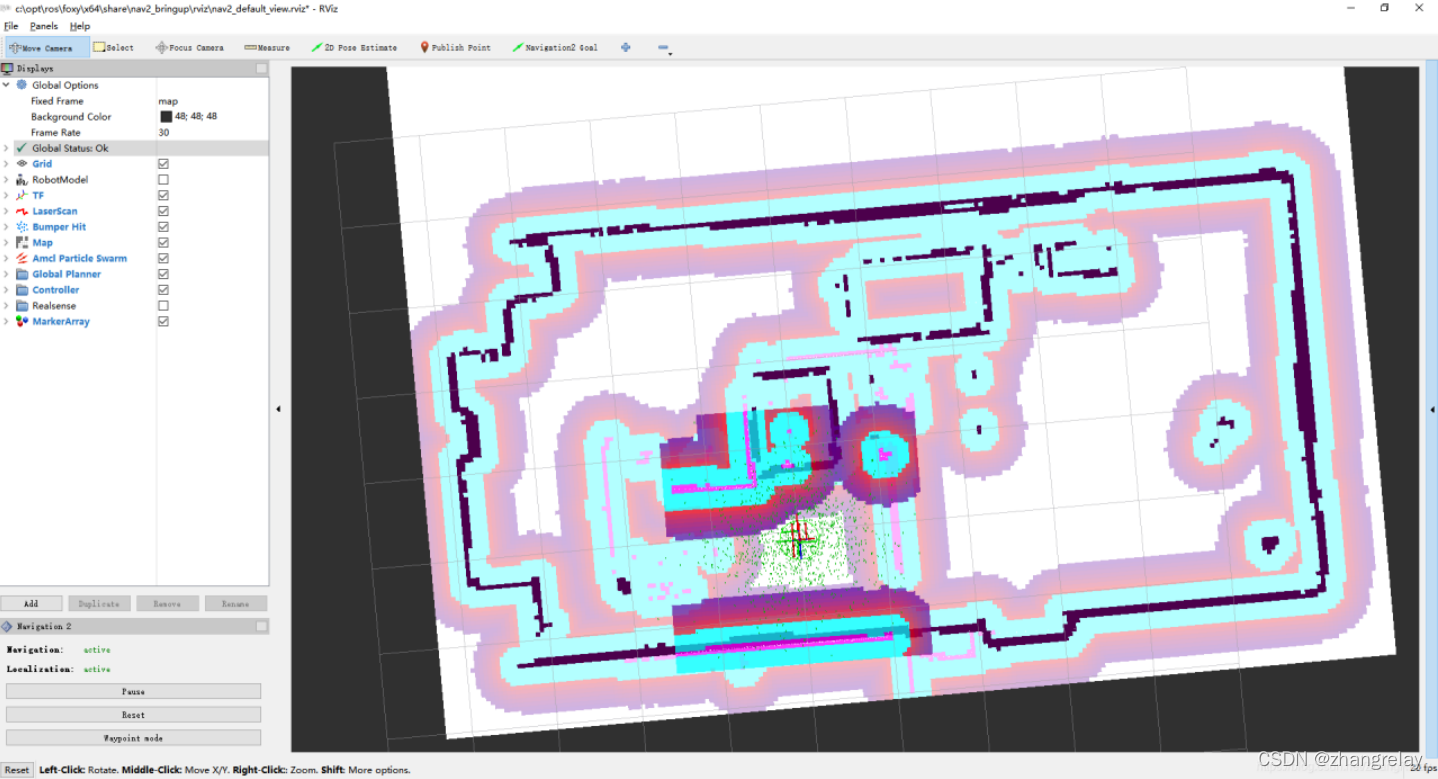The height and width of the screenshot is (779, 1438).
Task: Click the blue plus add-tool icon
Action: pyautogui.click(x=626, y=47)
